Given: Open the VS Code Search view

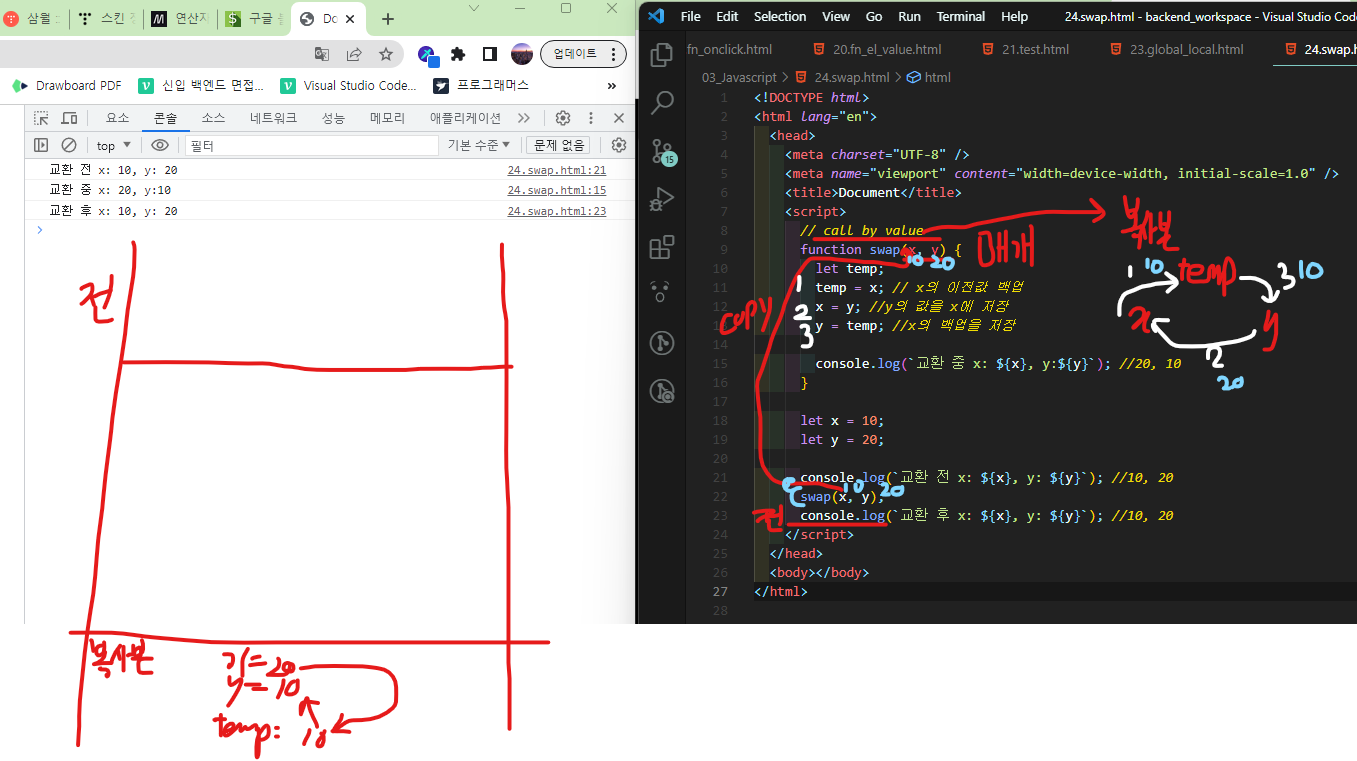Looking at the screenshot, I should 662,102.
